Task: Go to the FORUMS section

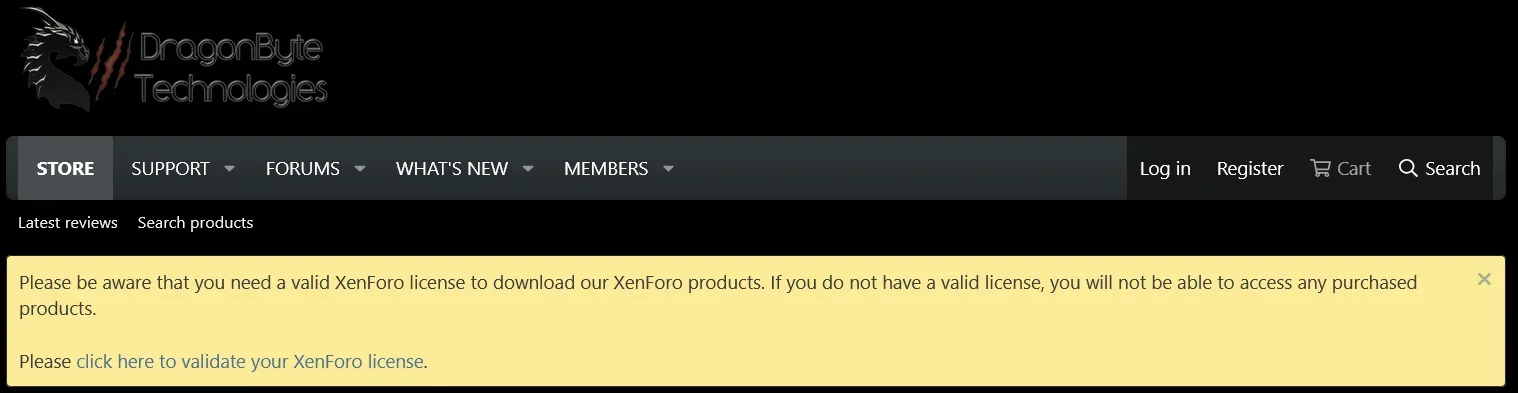Action: [302, 169]
